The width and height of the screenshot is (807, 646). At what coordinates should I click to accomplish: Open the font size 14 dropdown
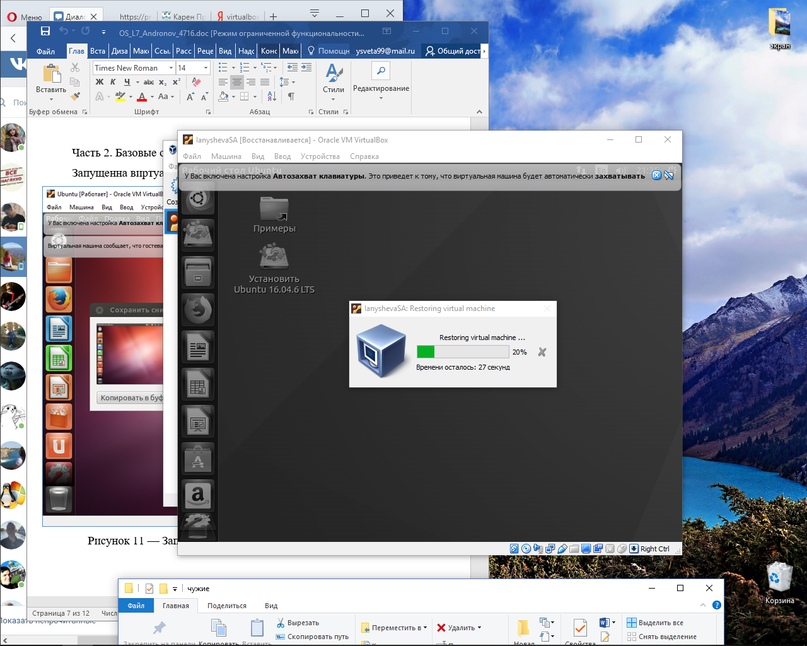coord(206,68)
